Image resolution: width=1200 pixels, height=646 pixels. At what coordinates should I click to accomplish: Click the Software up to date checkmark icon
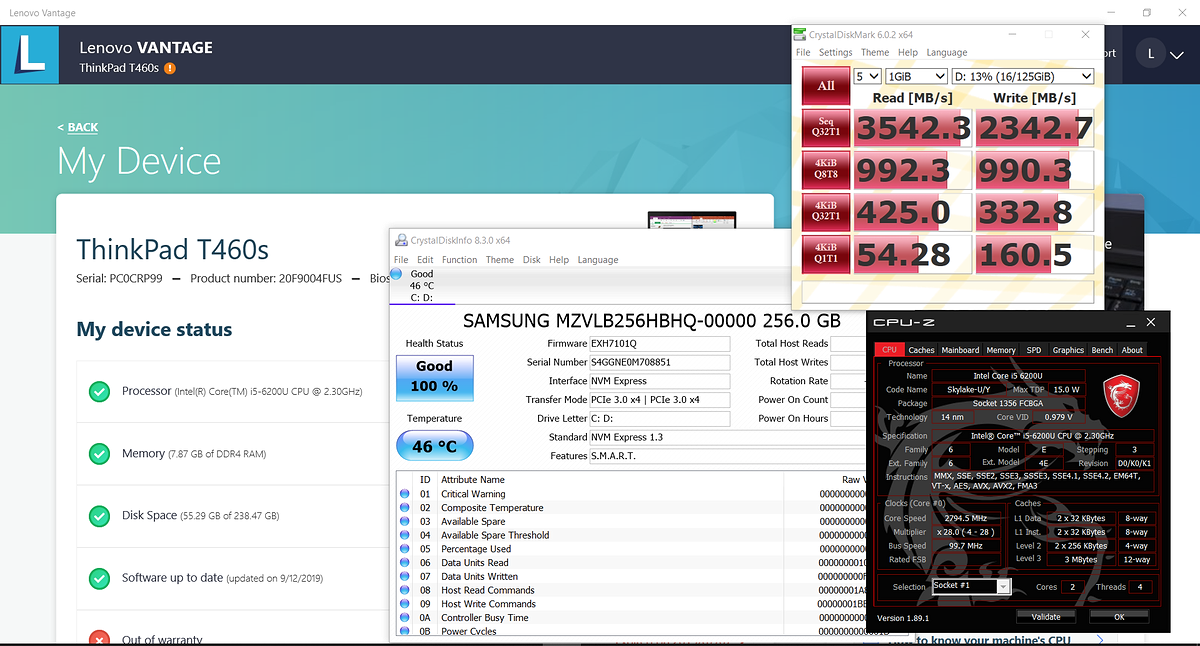click(x=99, y=578)
